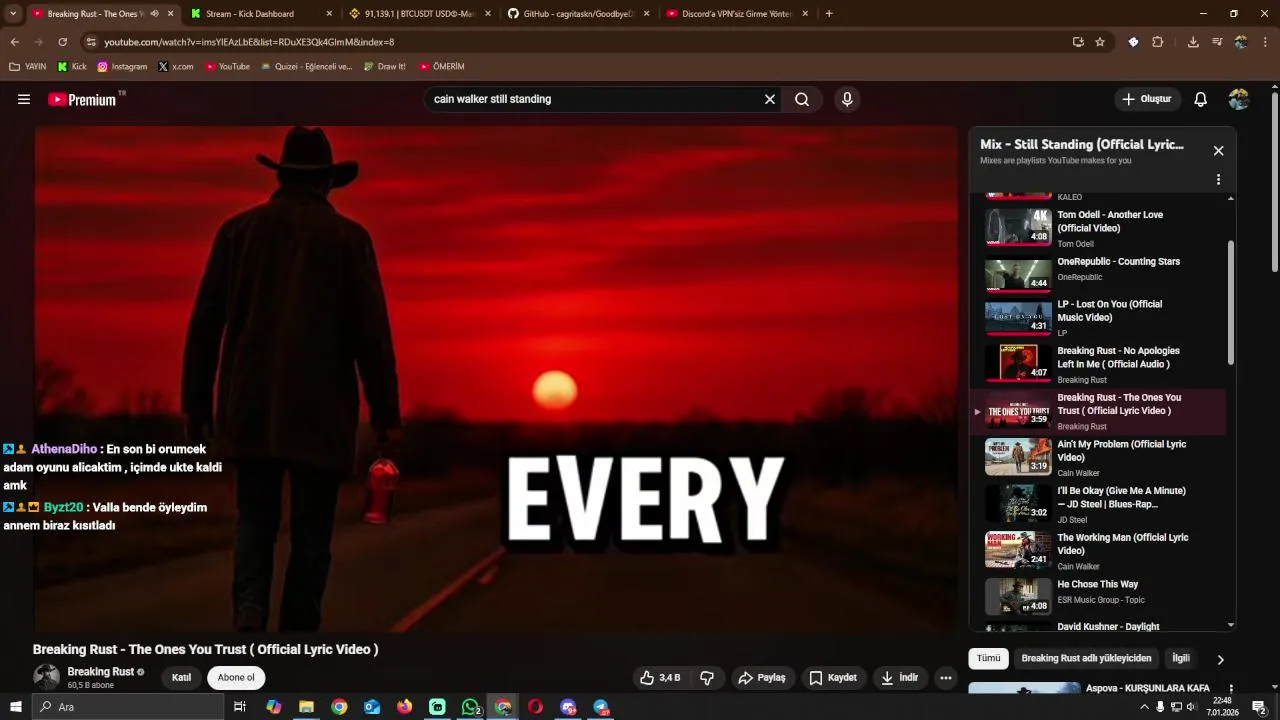Subscribe with Abone ol button

pos(236,677)
